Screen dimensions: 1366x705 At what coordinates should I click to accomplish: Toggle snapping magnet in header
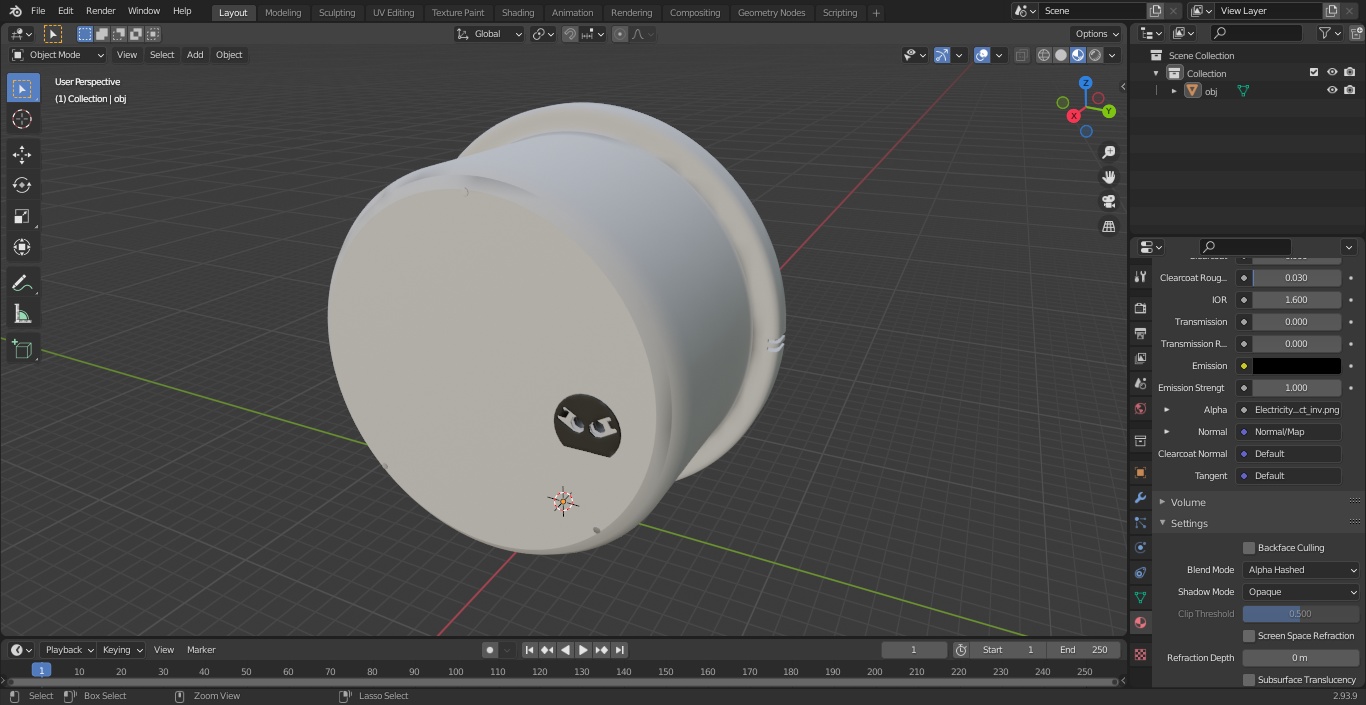570,34
